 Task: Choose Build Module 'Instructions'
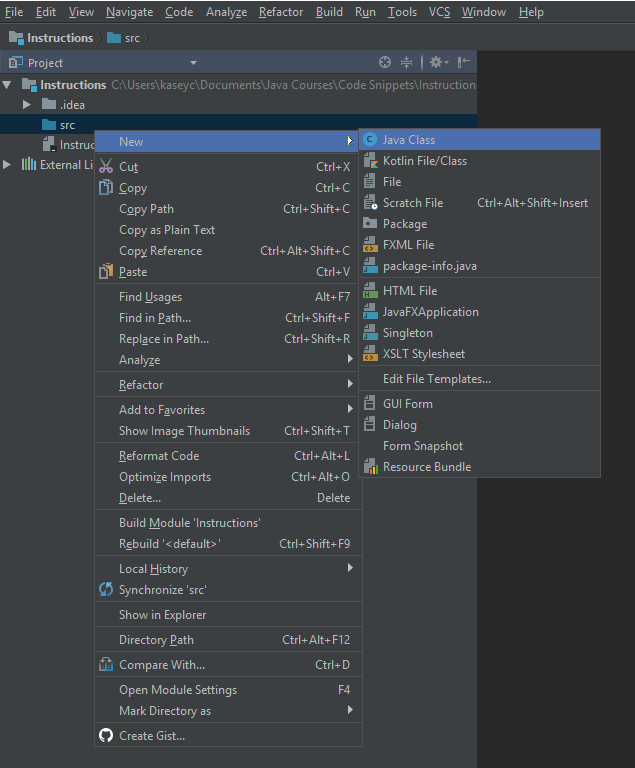pos(228,523)
